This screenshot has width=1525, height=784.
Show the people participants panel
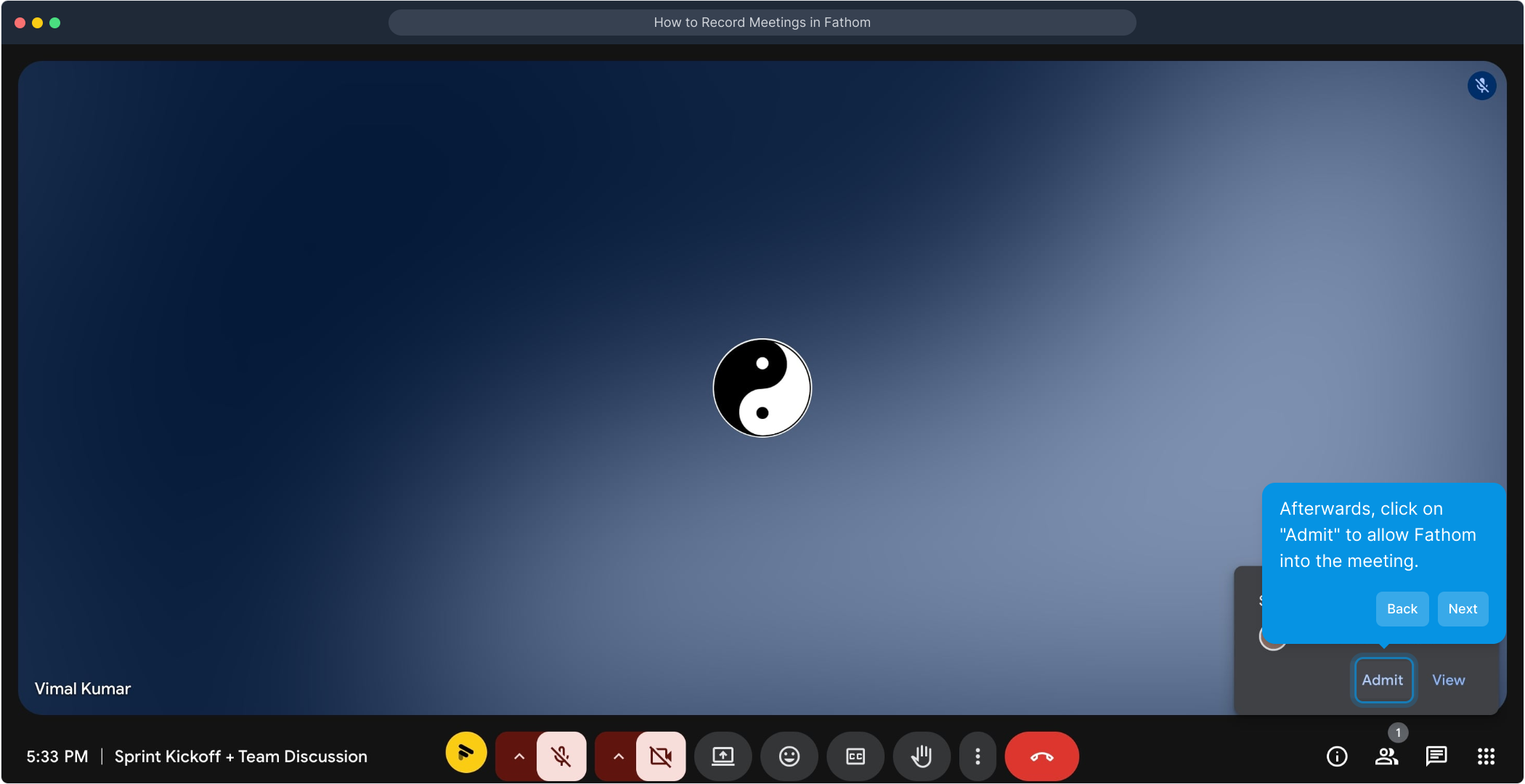[1386, 756]
